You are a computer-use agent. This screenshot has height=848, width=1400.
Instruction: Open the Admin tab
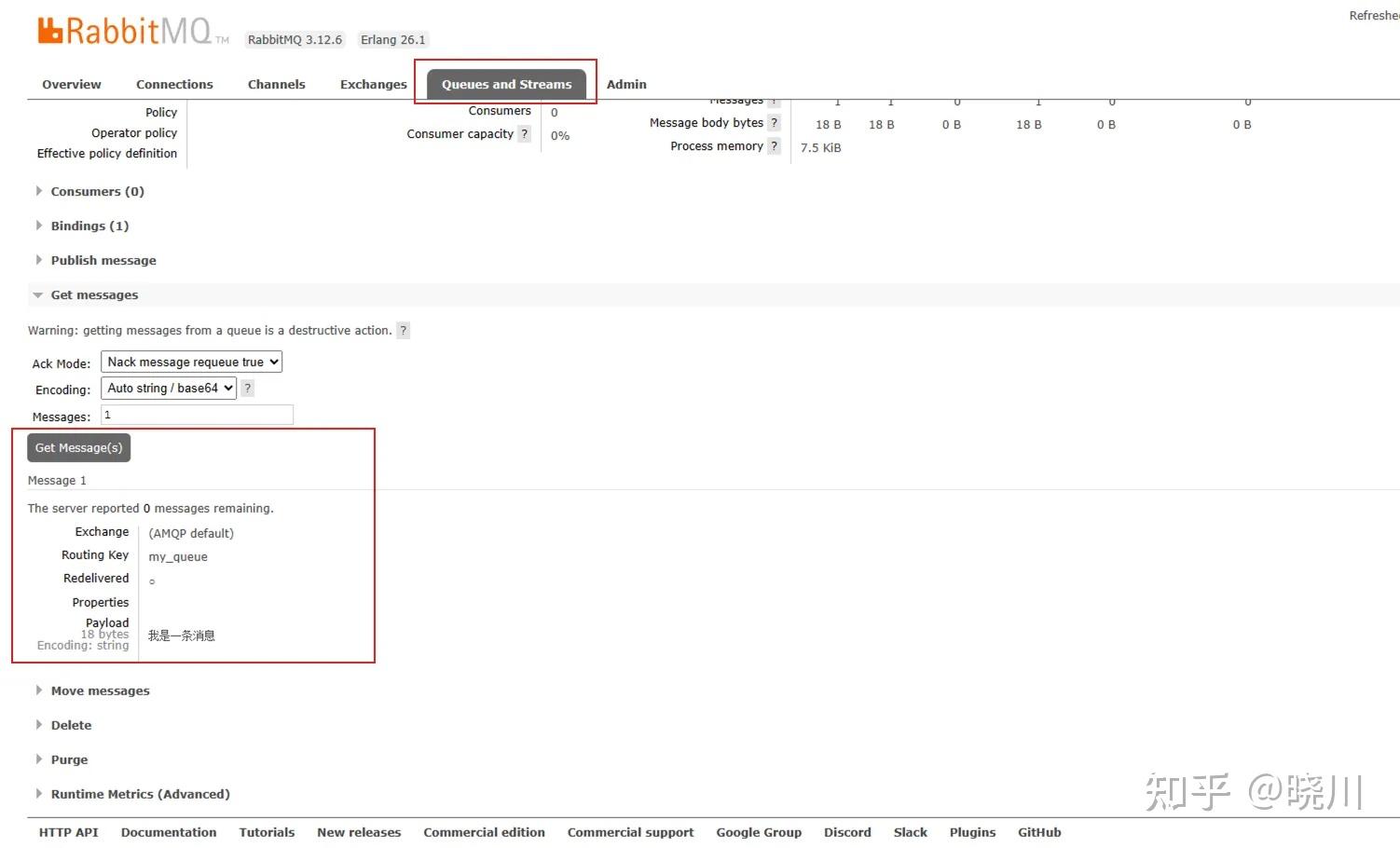tap(626, 84)
